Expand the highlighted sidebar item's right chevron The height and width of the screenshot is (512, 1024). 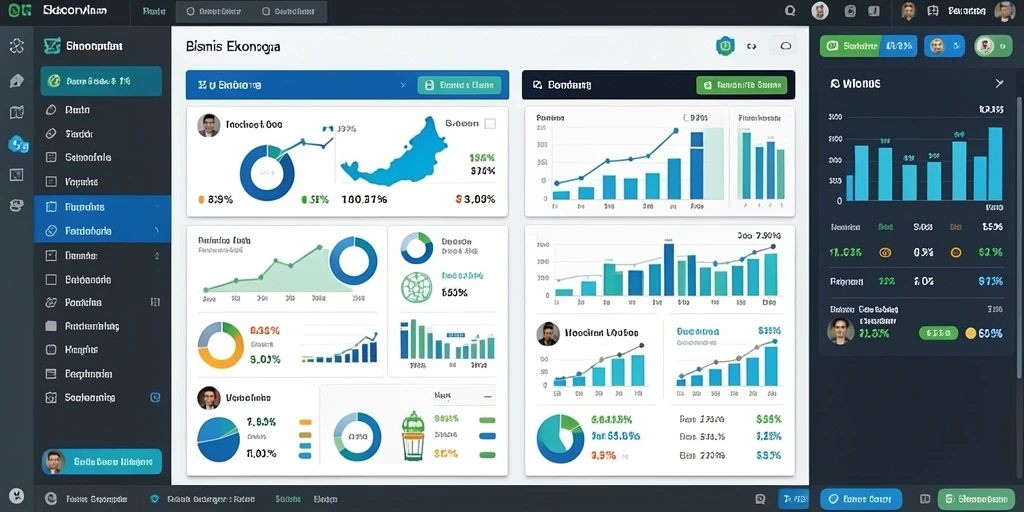157,231
